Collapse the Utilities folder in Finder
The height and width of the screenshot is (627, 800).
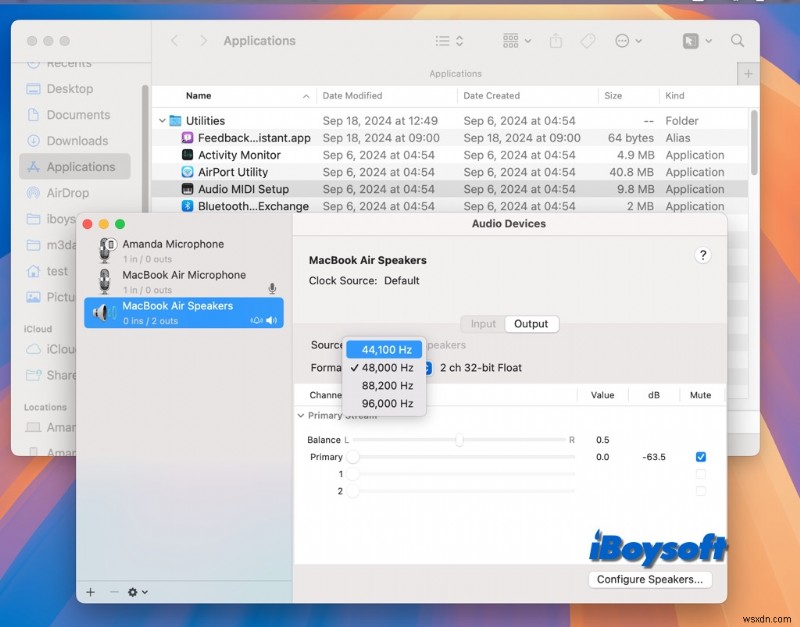click(162, 121)
